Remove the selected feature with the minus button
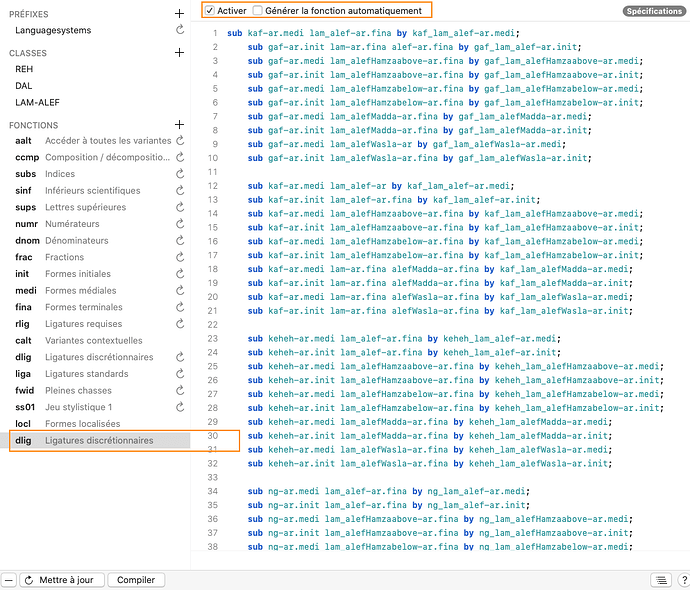Image resolution: width=690 pixels, height=590 pixels. [x=9, y=580]
